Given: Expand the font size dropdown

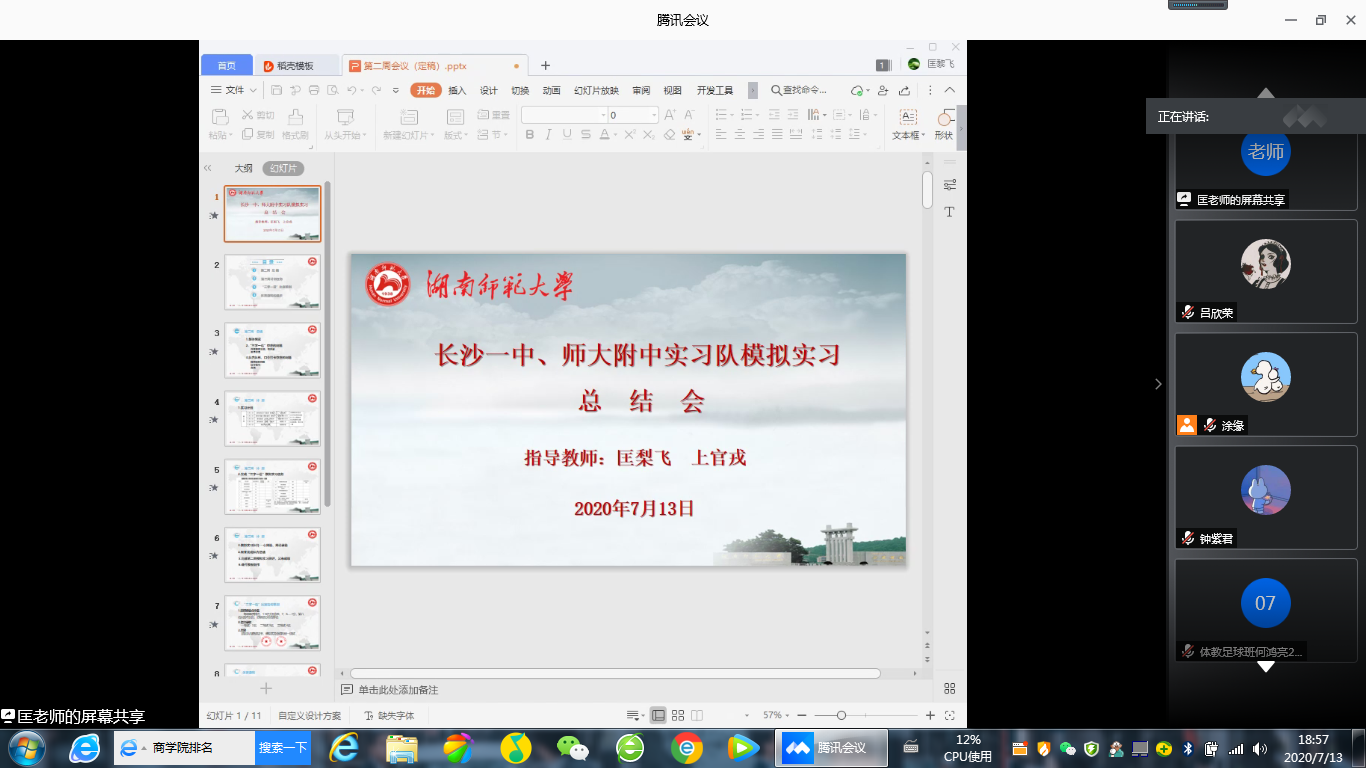Looking at the screenshot, I should pyautogui.click(x=654, y=115).
